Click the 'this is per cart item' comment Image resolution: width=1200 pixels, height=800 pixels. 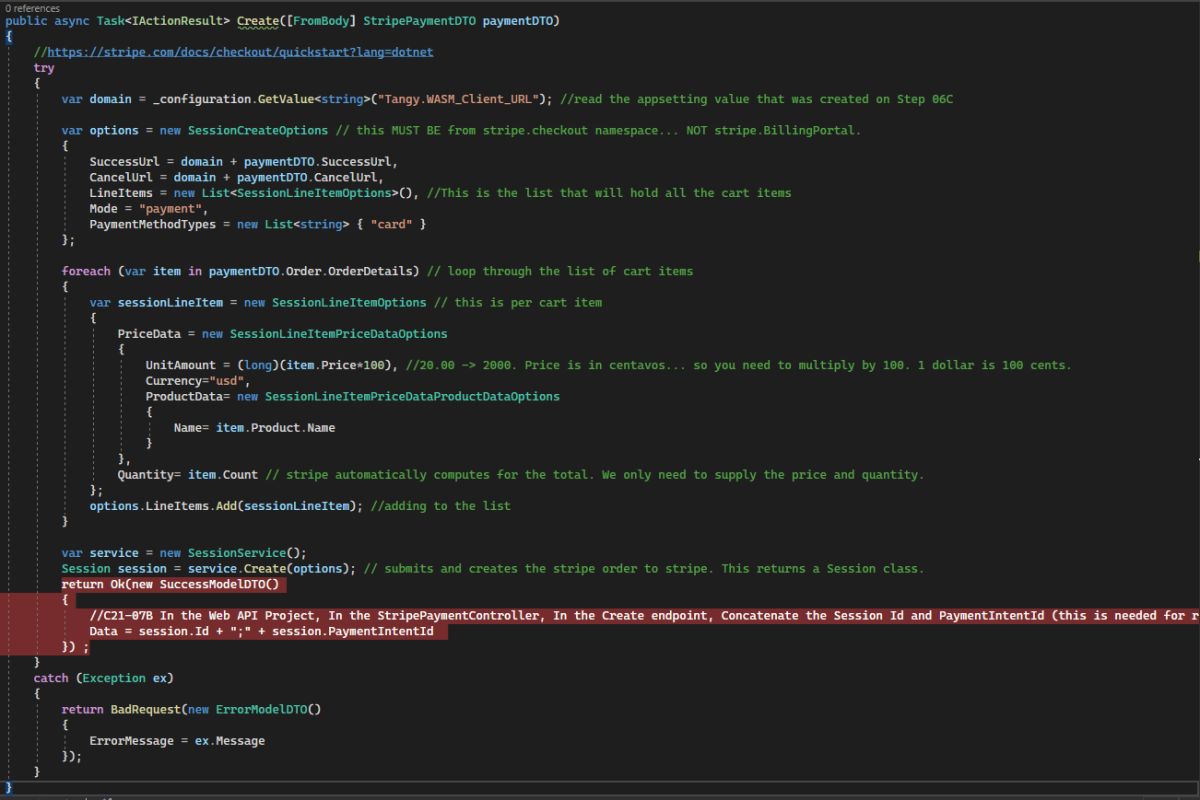tap(518, 301)
